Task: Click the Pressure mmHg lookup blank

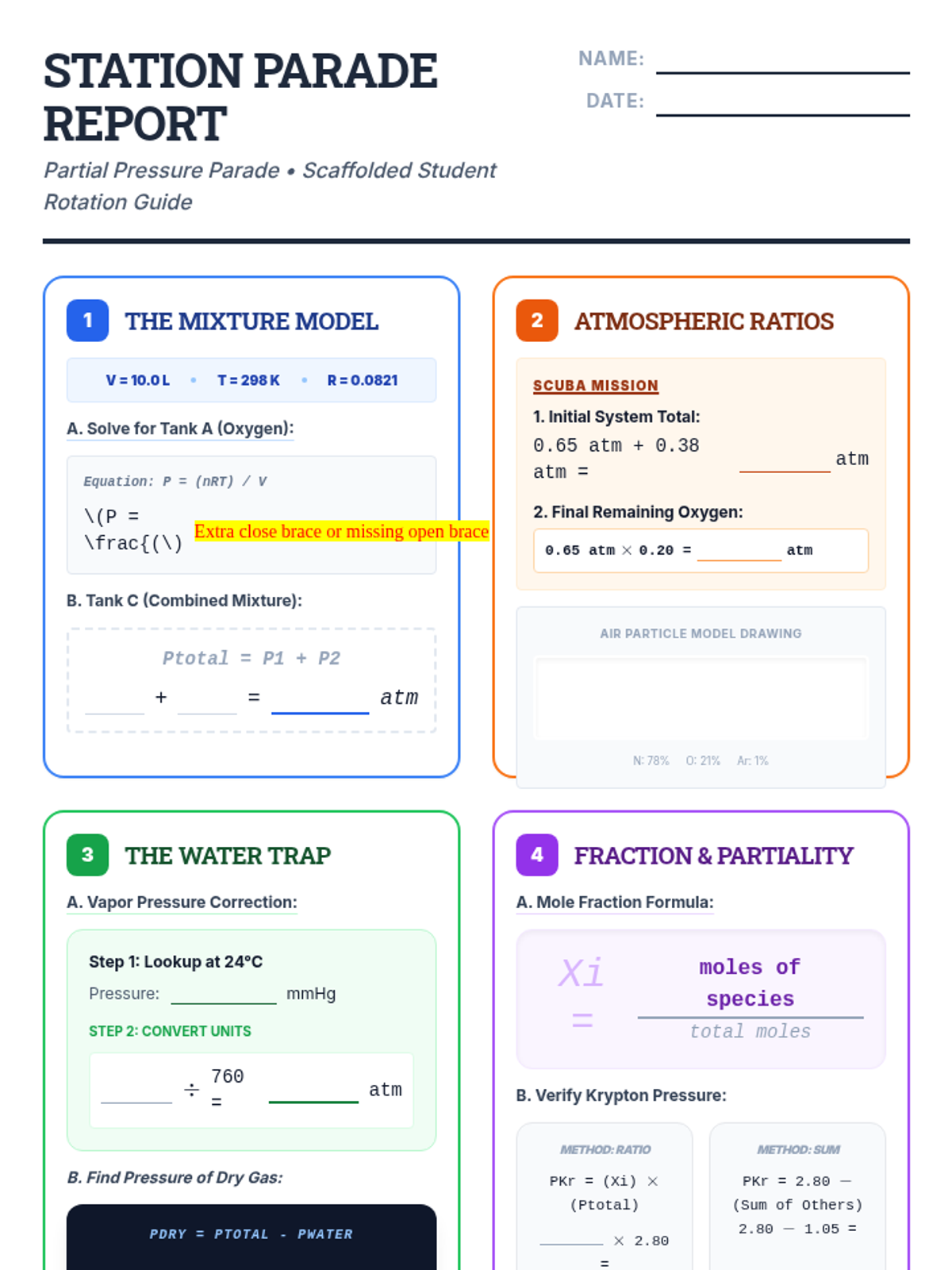Action: 224,995
